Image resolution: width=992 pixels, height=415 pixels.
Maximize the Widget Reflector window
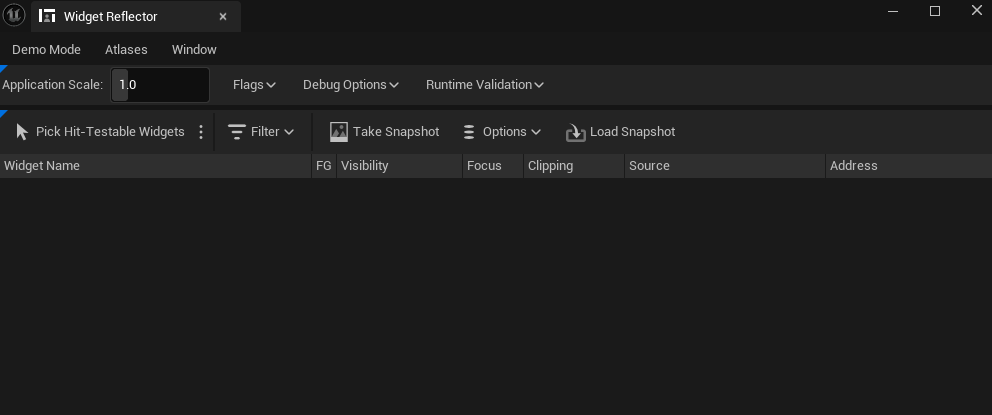click(934, 11)
